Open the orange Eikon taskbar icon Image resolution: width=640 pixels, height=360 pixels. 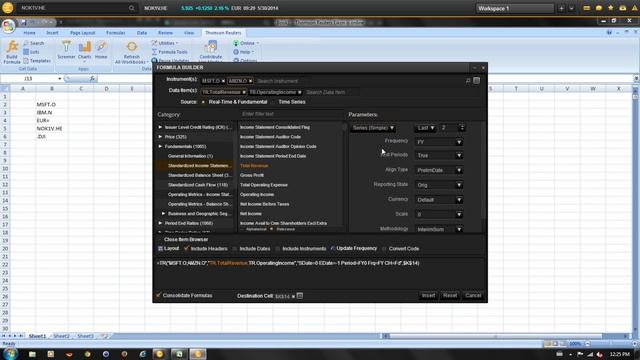tap(160, 354)
